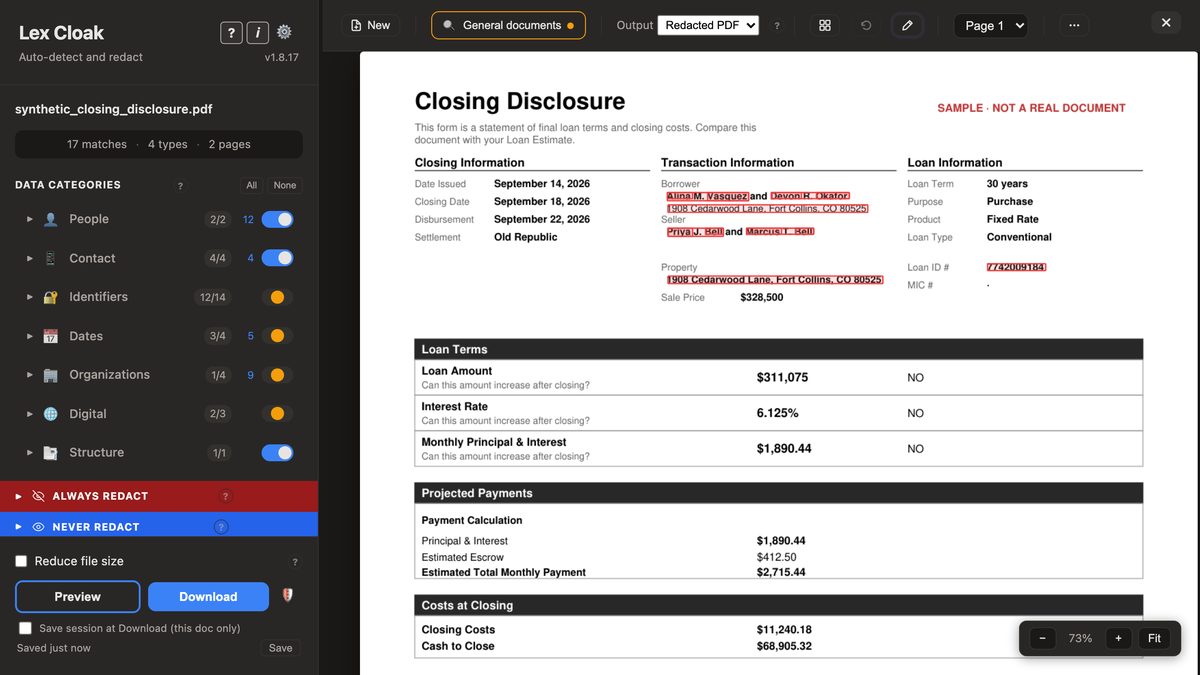The width and height of the screenshot is (1200, 675).
Task: Open Reduce file size help icon
Action: 294,562
